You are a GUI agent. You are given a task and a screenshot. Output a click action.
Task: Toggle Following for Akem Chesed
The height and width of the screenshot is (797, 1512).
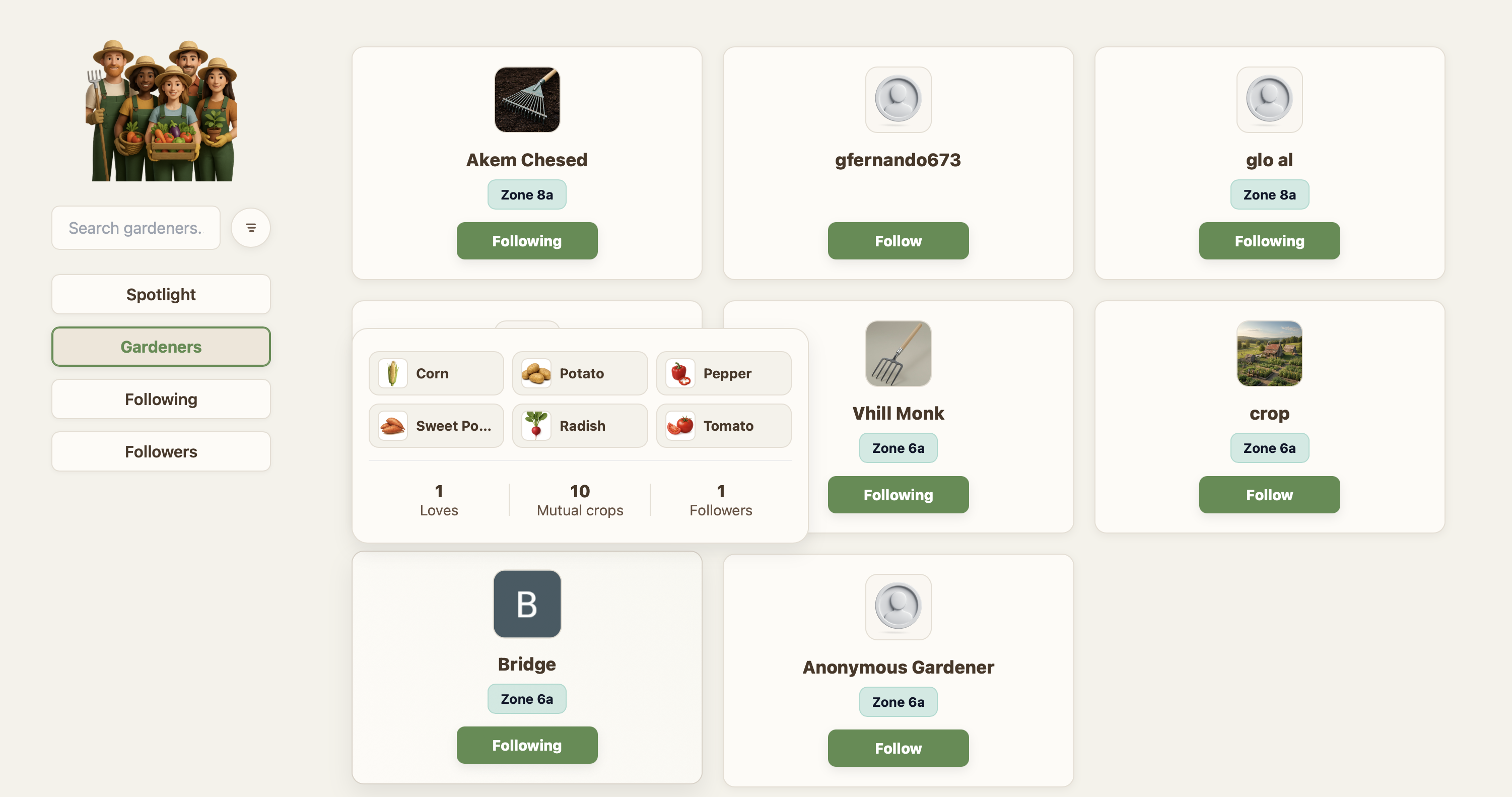(x=526, y=241)
